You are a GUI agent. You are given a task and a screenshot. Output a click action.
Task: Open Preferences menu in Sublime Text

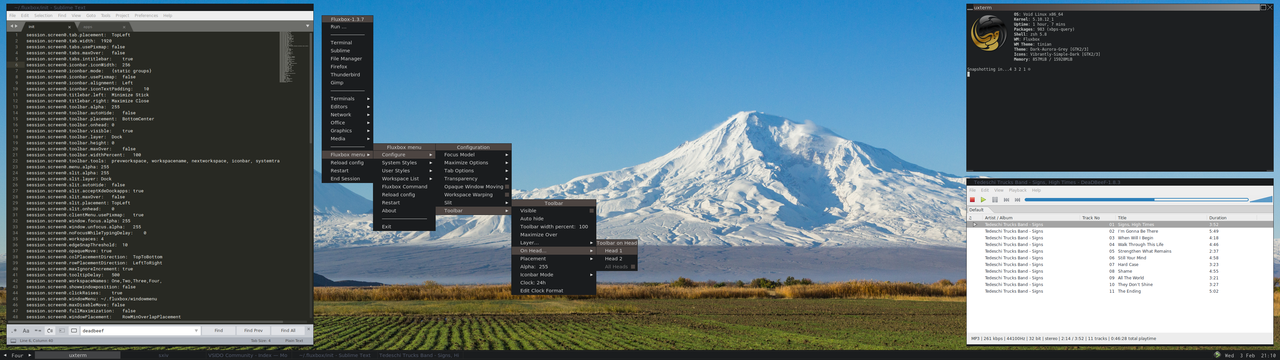146,16
